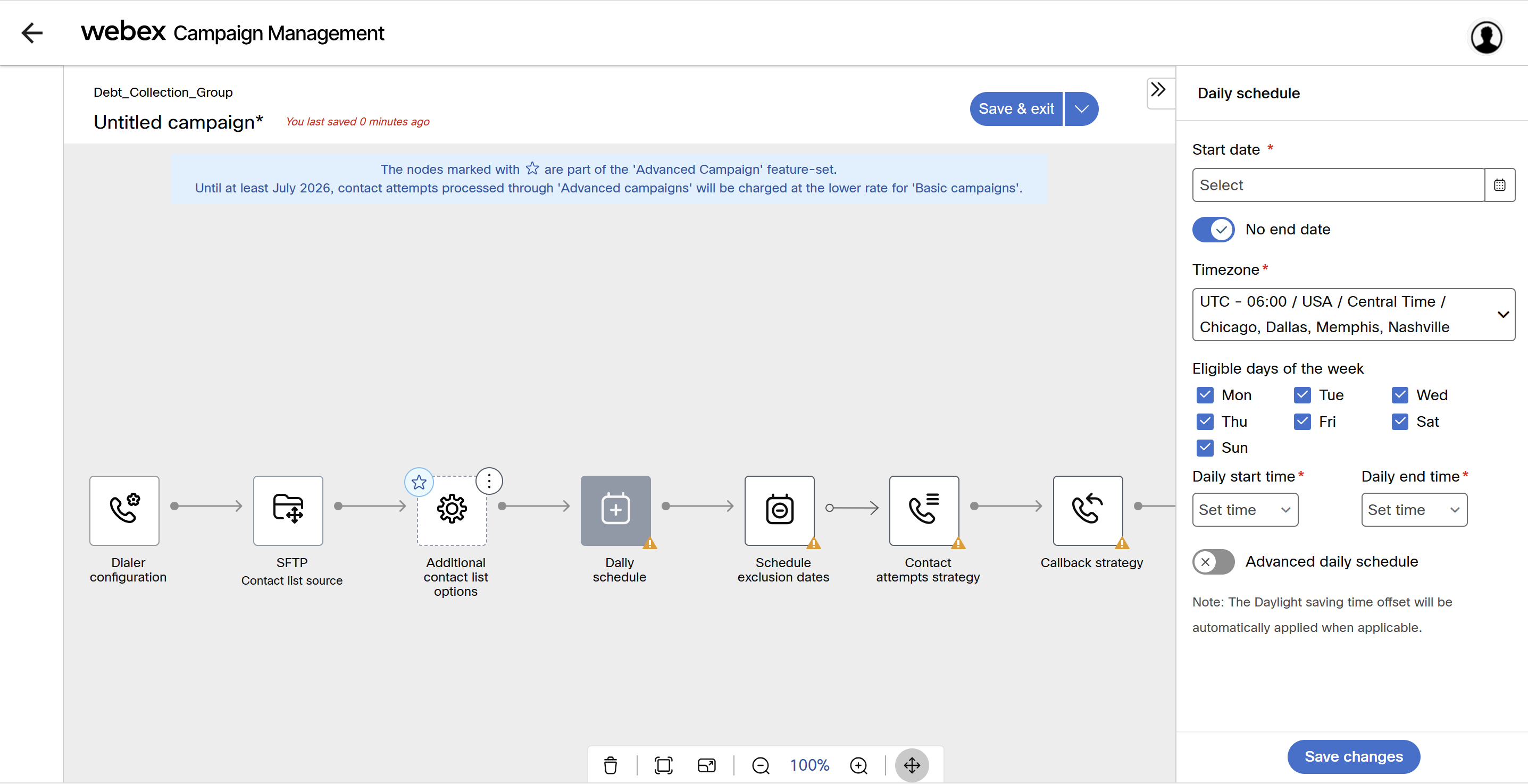Open Save & exit dropdown arrow menu

1081,109
